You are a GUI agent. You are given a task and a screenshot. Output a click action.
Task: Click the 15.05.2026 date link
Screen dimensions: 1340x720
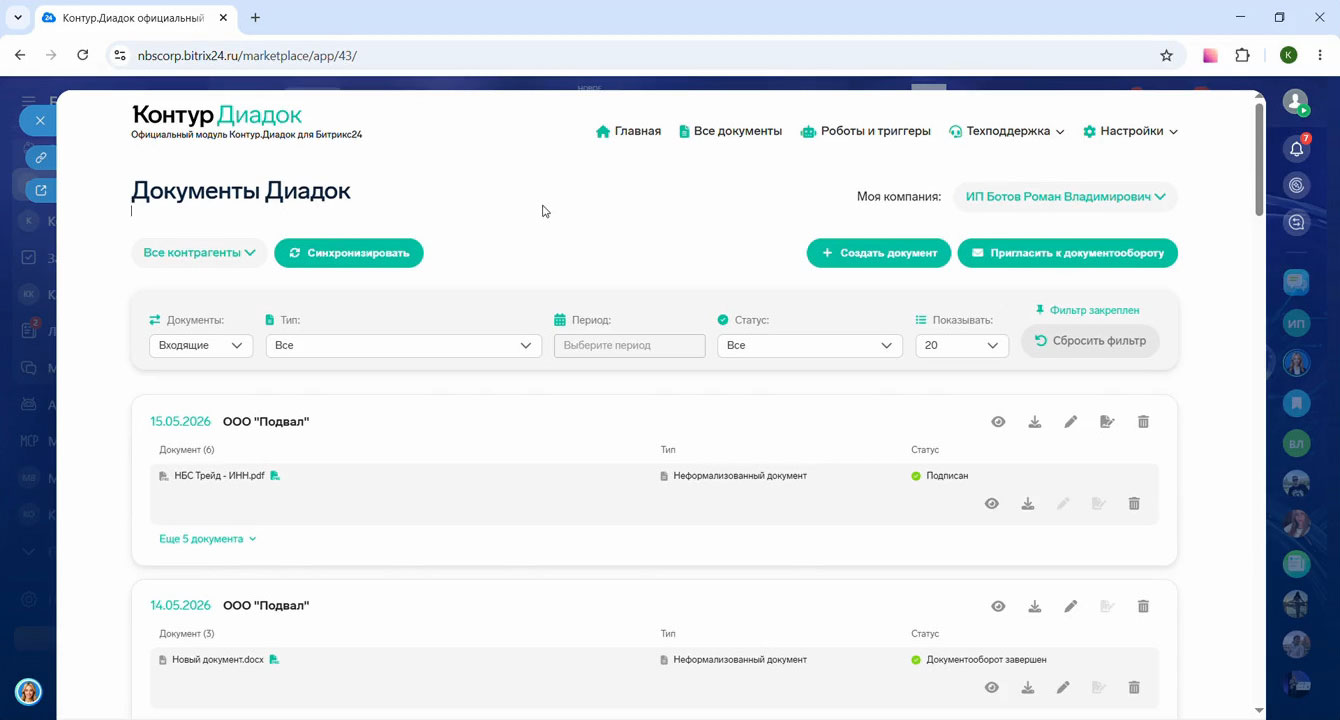click(181, 422)
